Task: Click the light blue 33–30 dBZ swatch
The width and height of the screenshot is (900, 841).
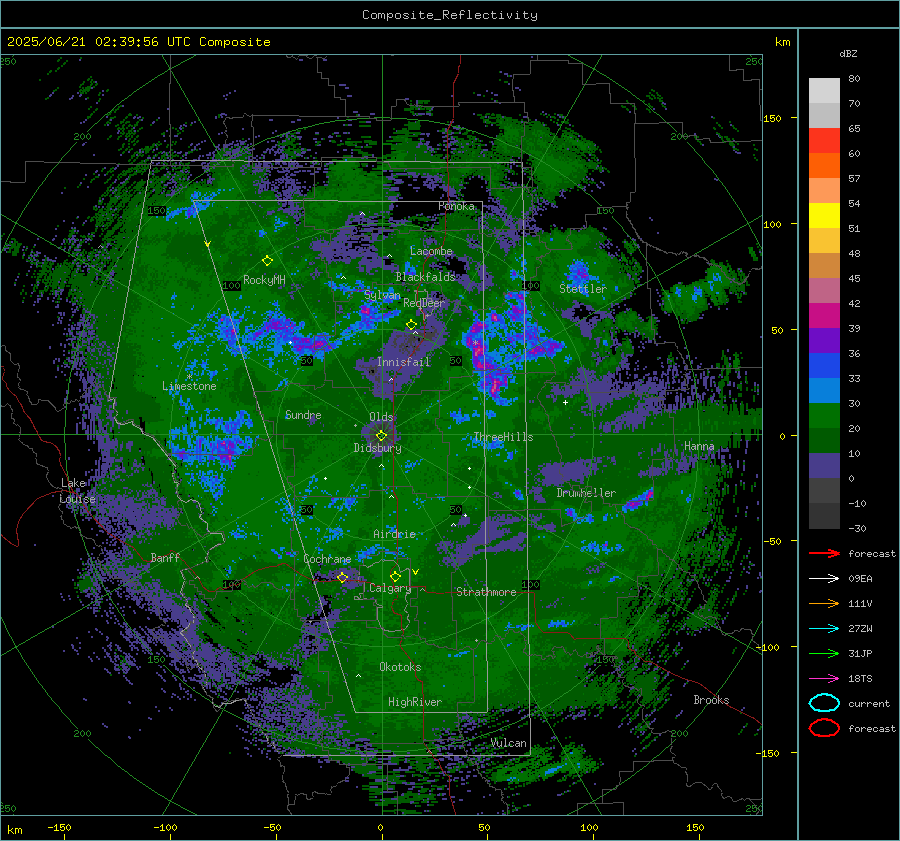Action: (824, 390)
